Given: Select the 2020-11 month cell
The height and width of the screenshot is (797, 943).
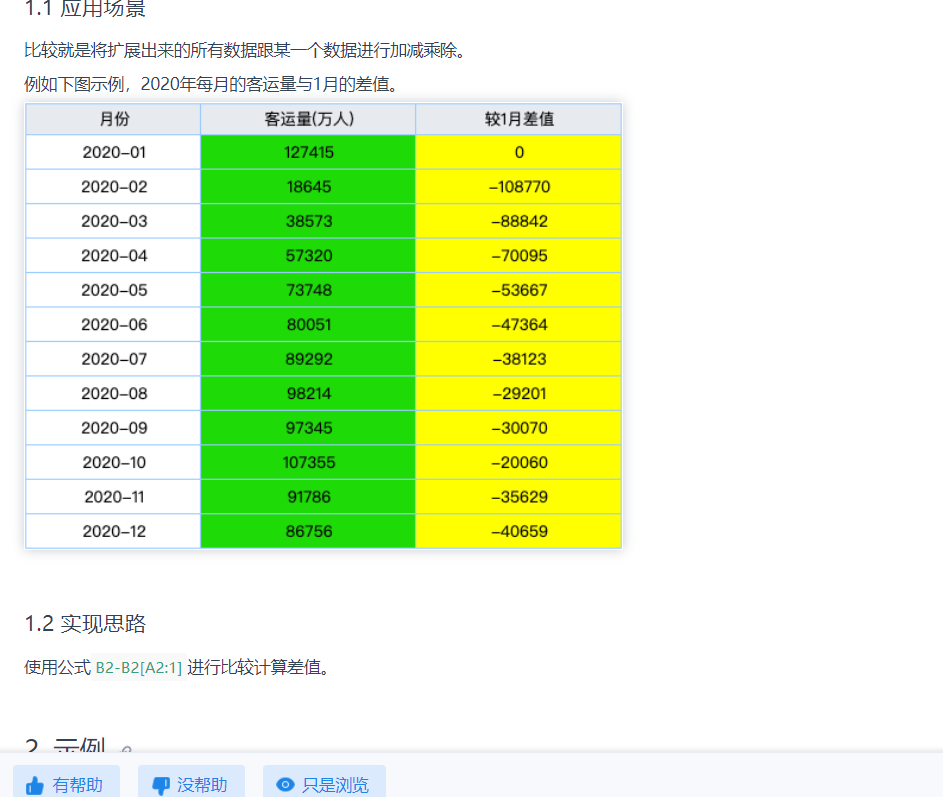Looking at the screenshot, I should click(x=114, y=496).
